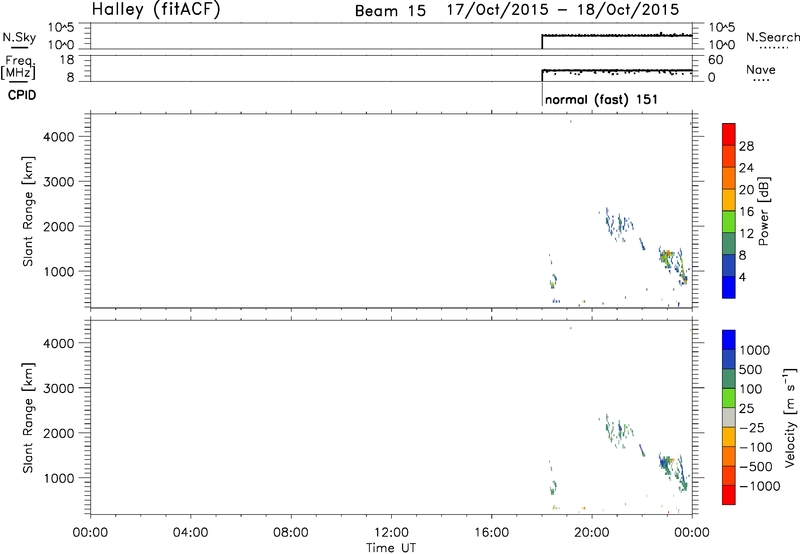Click the "Time UT" axis title

(x=391, y=548)
